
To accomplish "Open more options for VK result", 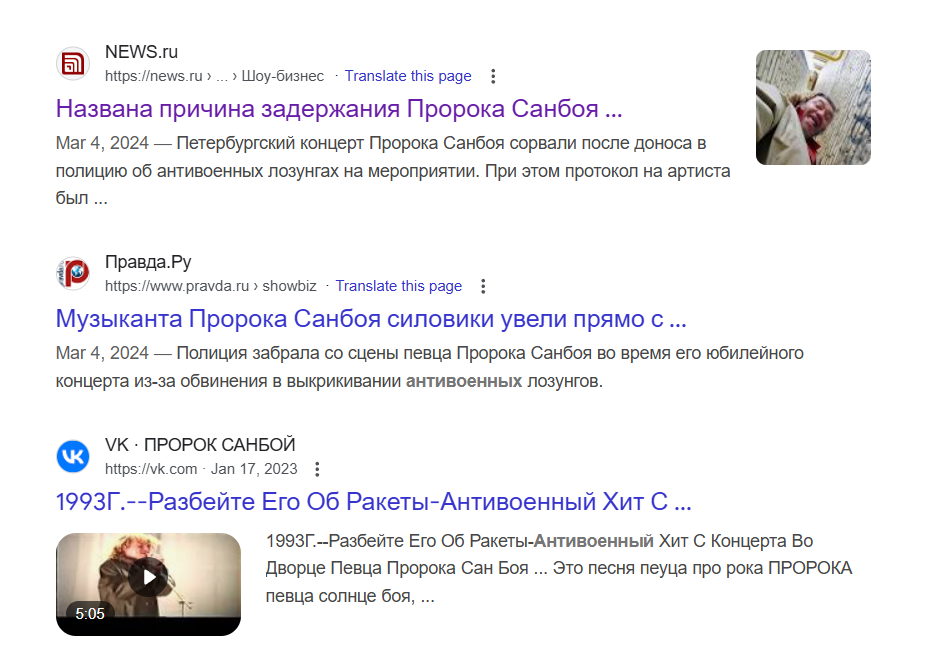I will (317, 469).
